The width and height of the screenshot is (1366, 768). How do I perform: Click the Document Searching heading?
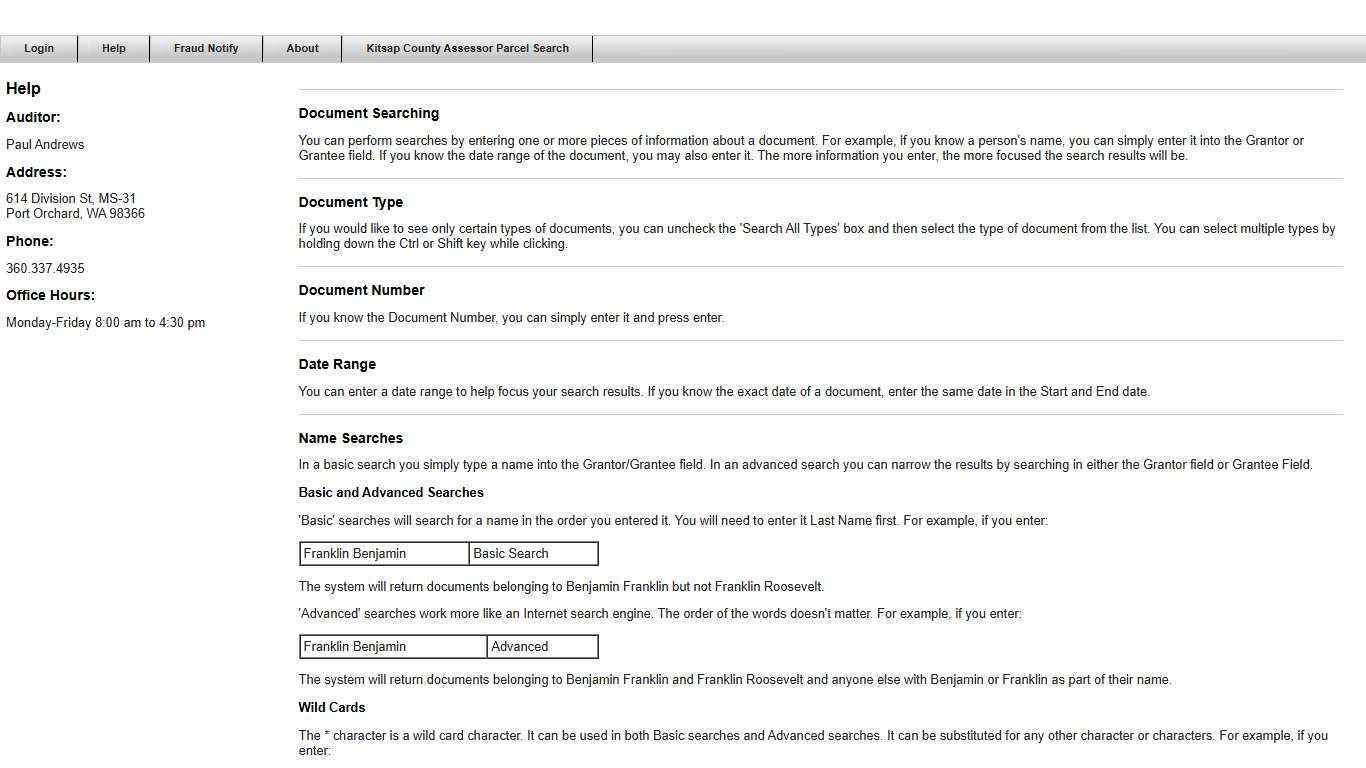coord(368,114)
